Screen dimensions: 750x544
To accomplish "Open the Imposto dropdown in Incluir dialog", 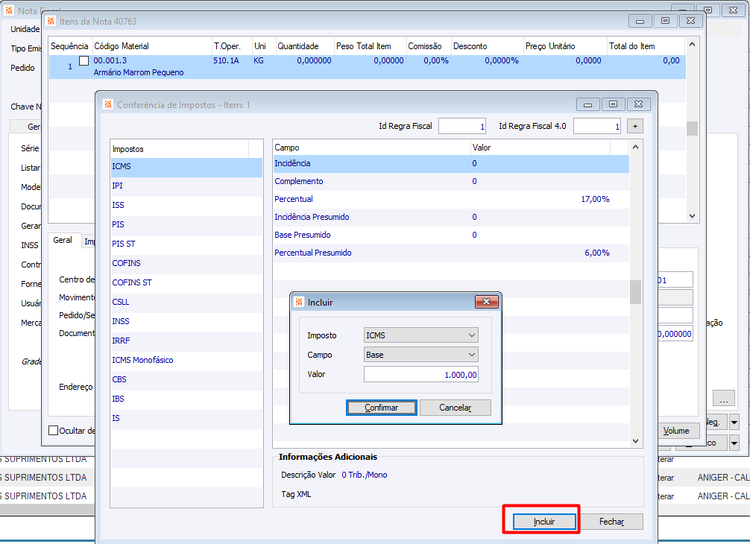I will 421,335.
